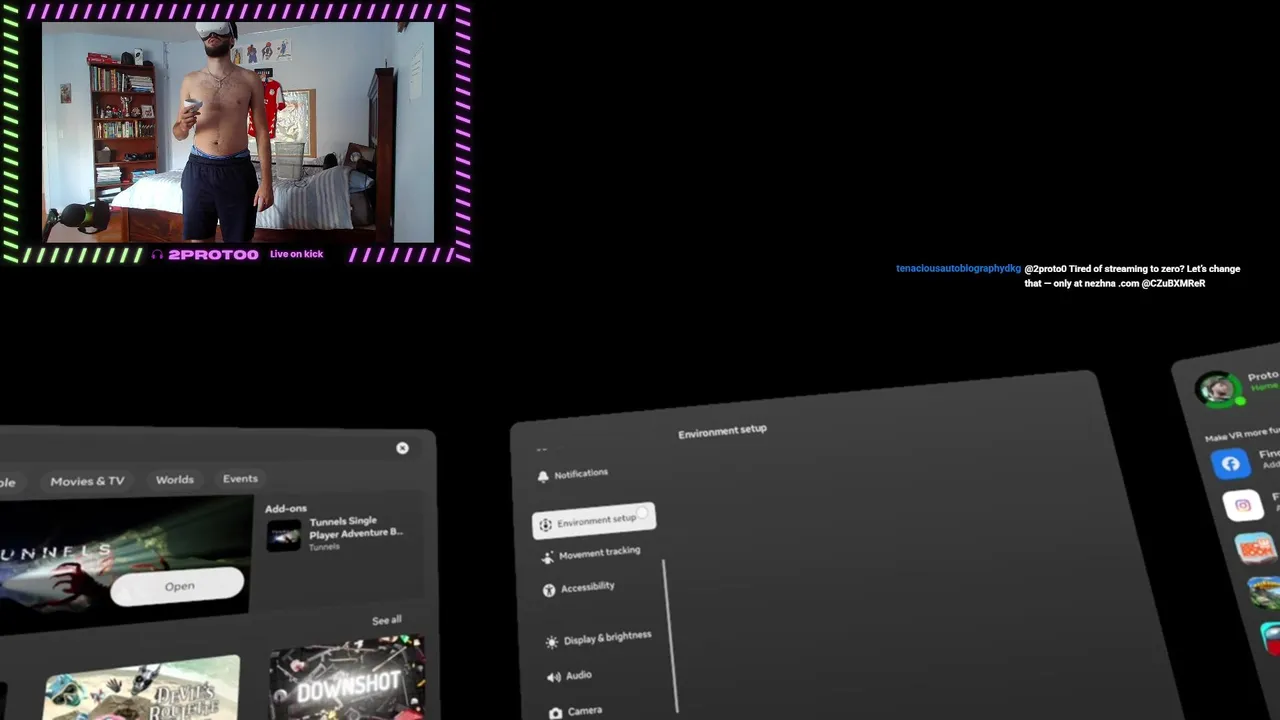Open the Instagram icon in profile panel
Viewport: 1280px width, 720px height.
click(x=1243, y=505)
